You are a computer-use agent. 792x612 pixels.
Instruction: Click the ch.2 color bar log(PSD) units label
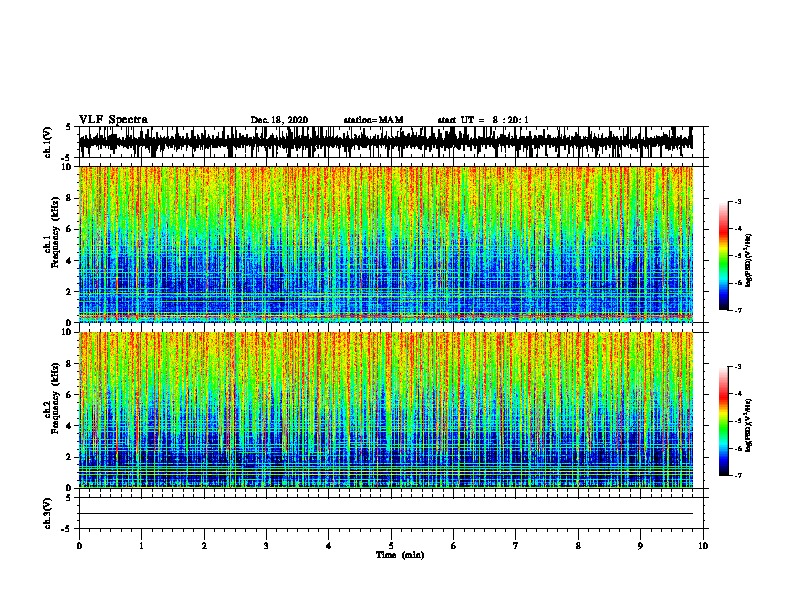tap(749, 426)
